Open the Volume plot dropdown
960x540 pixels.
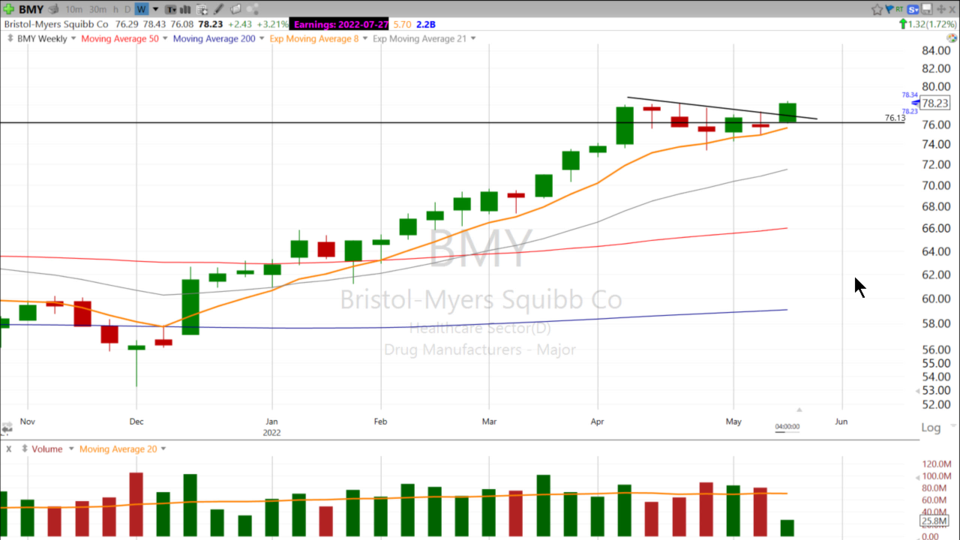click(x=71, y=449)
